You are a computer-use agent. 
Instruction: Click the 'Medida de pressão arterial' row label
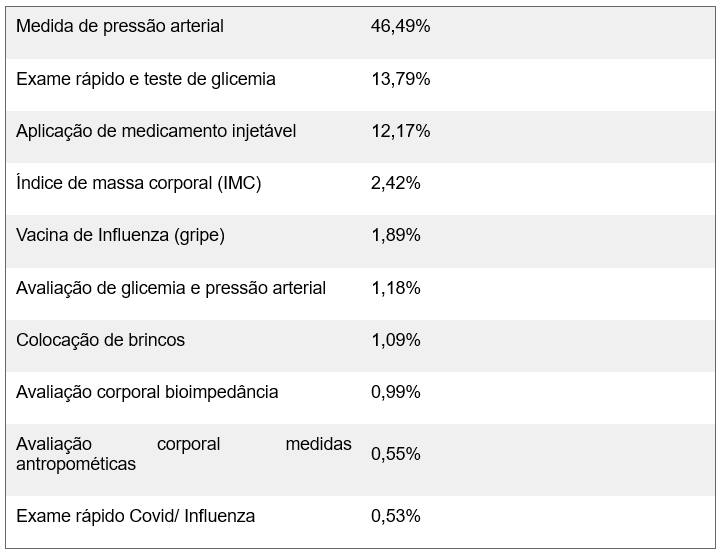click(120, 27)
